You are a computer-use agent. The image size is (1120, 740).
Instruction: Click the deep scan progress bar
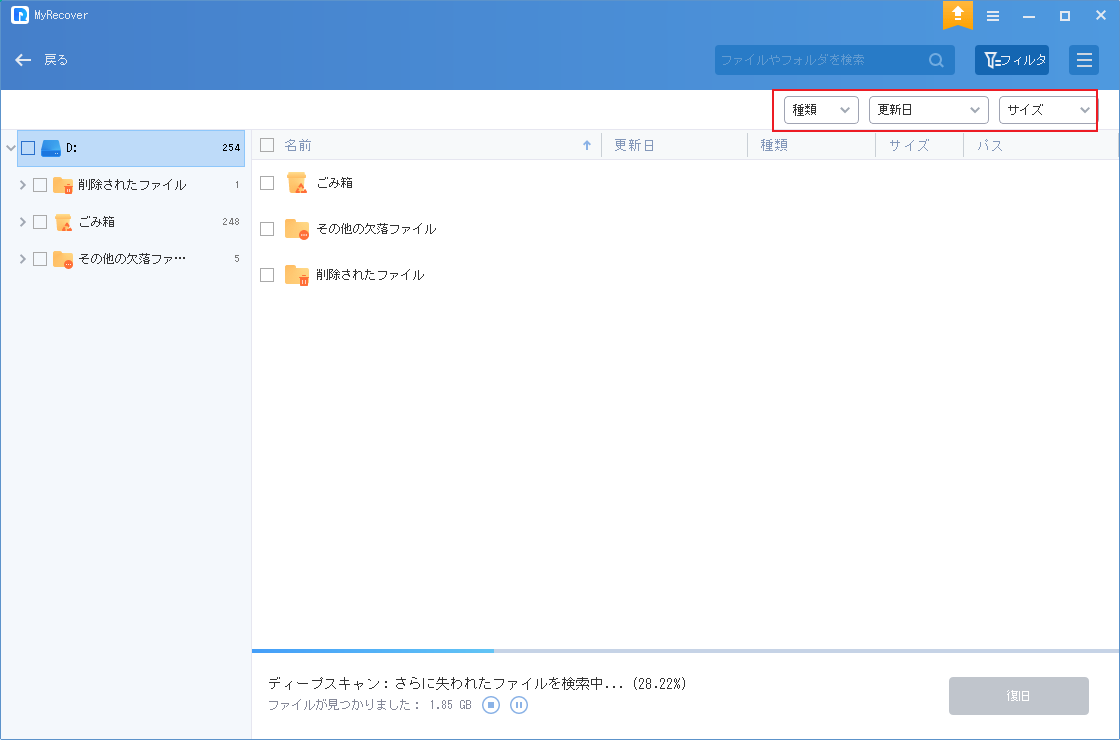(685, 651)
